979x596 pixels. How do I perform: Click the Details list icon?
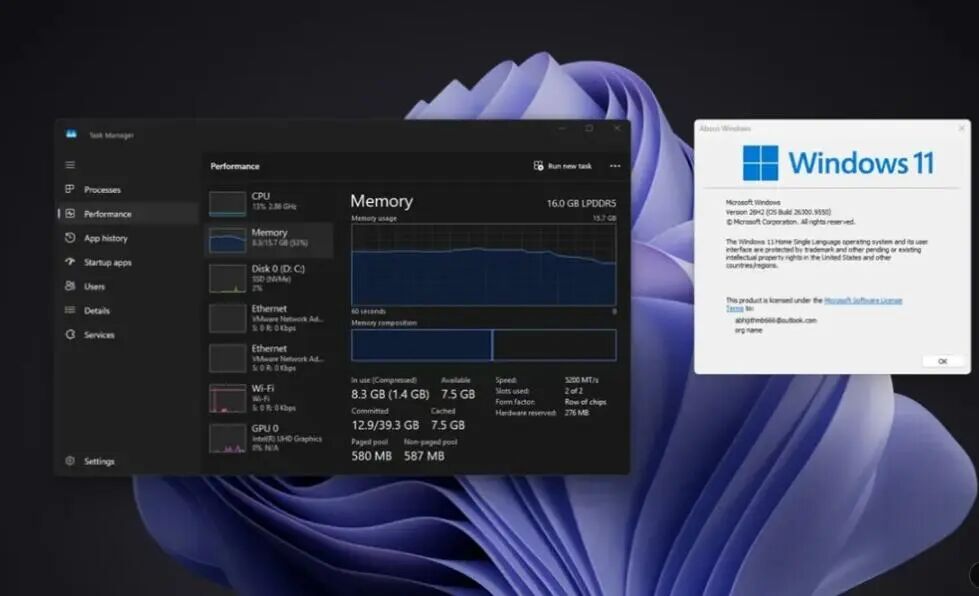pos(70,310)
